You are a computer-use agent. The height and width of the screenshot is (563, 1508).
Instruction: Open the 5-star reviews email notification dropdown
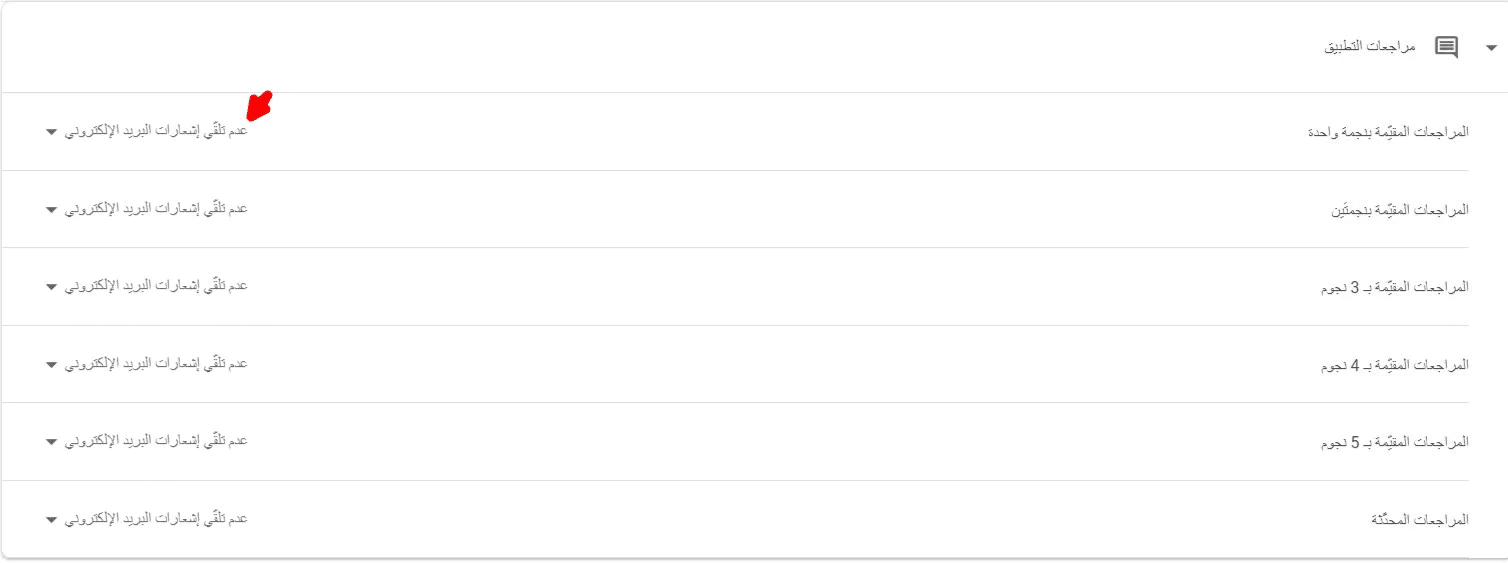156,441
